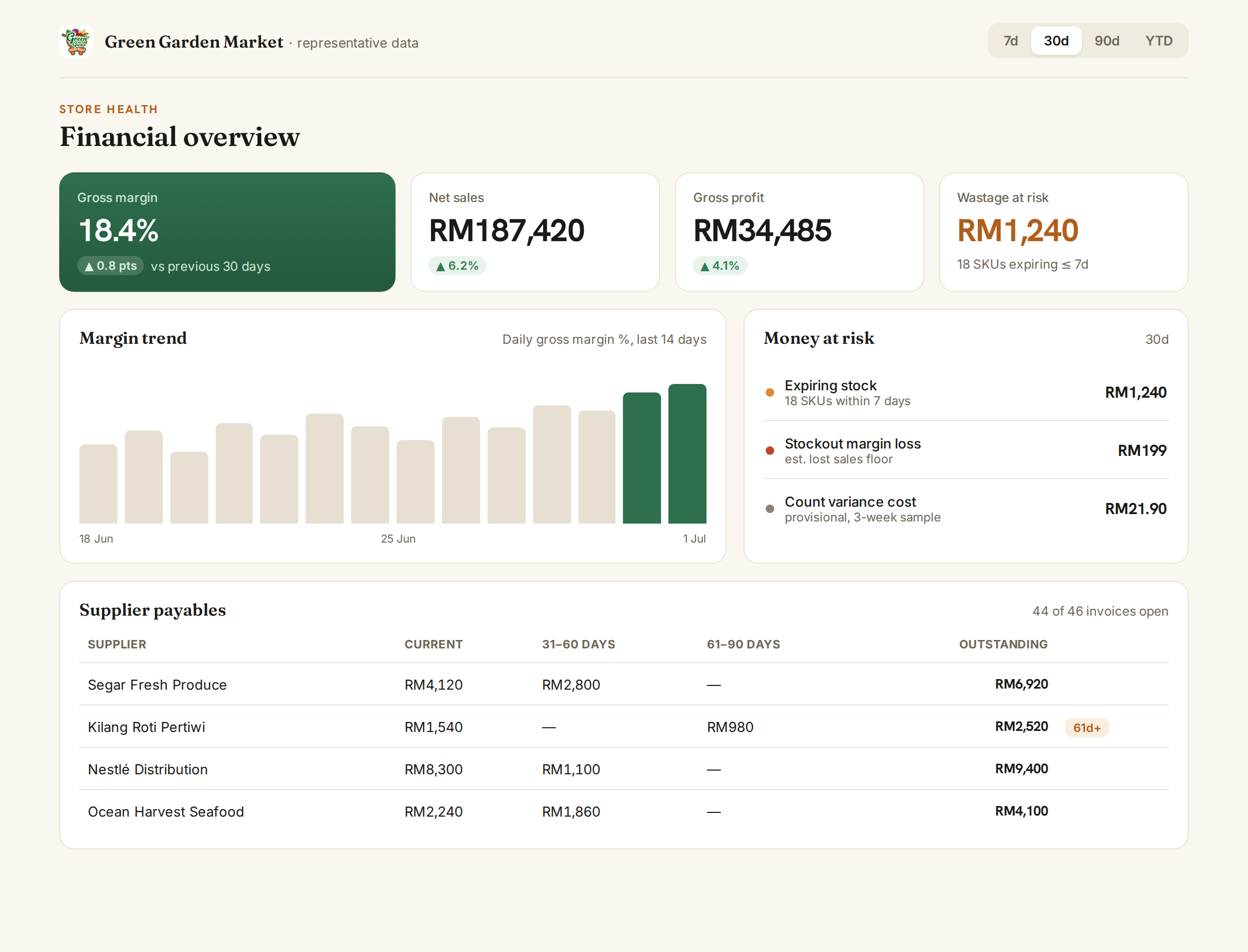Click '18 SKUs expiring ≤ 7d' text

[x=1022, y=264]
